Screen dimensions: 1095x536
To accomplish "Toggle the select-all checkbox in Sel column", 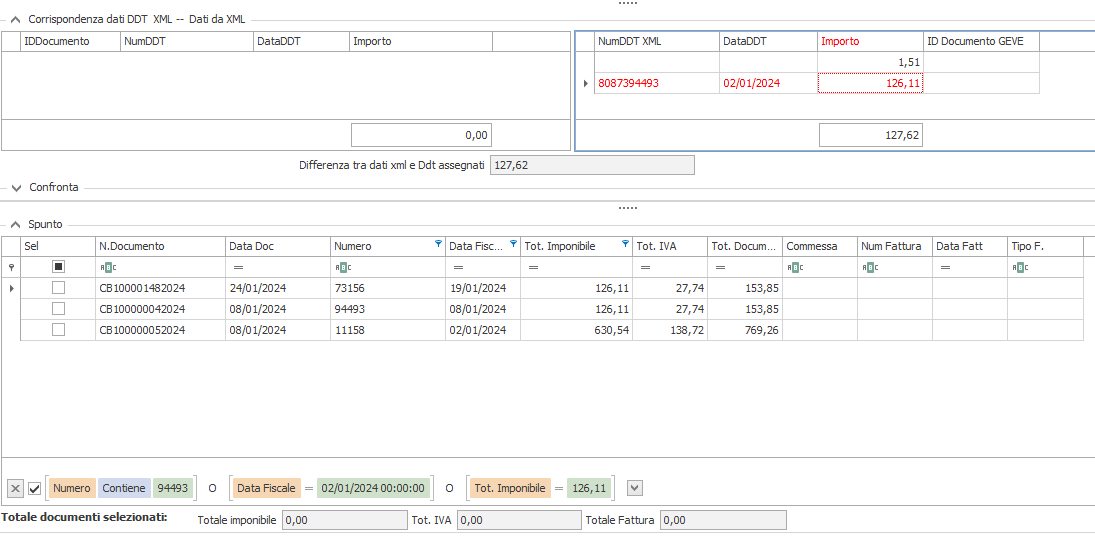I will click(59, 267).
